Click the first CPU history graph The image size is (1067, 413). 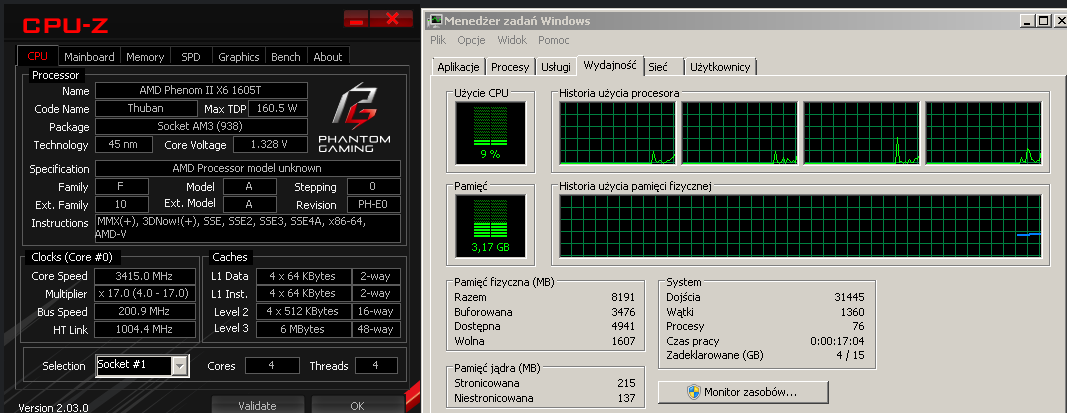(x=617, y=133)
